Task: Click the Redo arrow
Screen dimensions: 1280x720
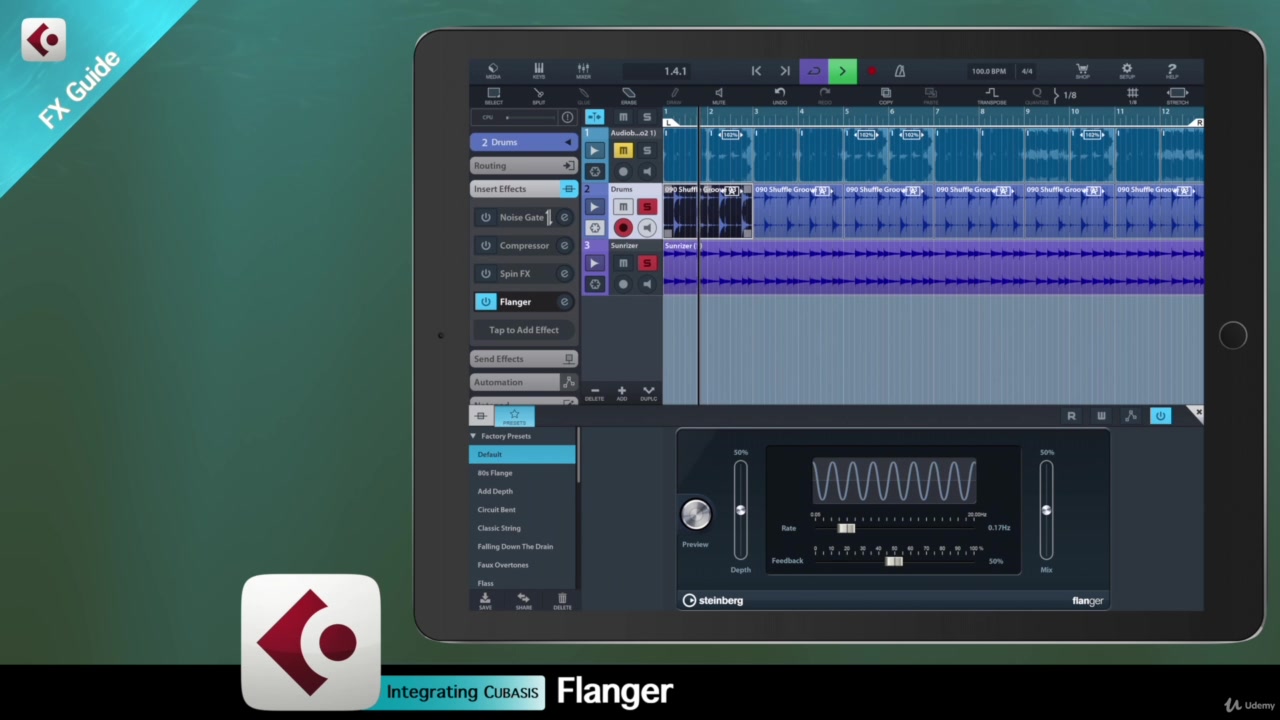Action: [x=825, y=96]
